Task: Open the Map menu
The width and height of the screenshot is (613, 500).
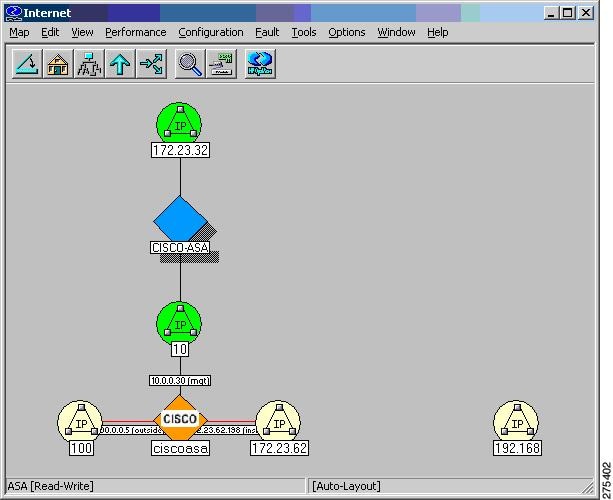Action: (x=19, y=32)
